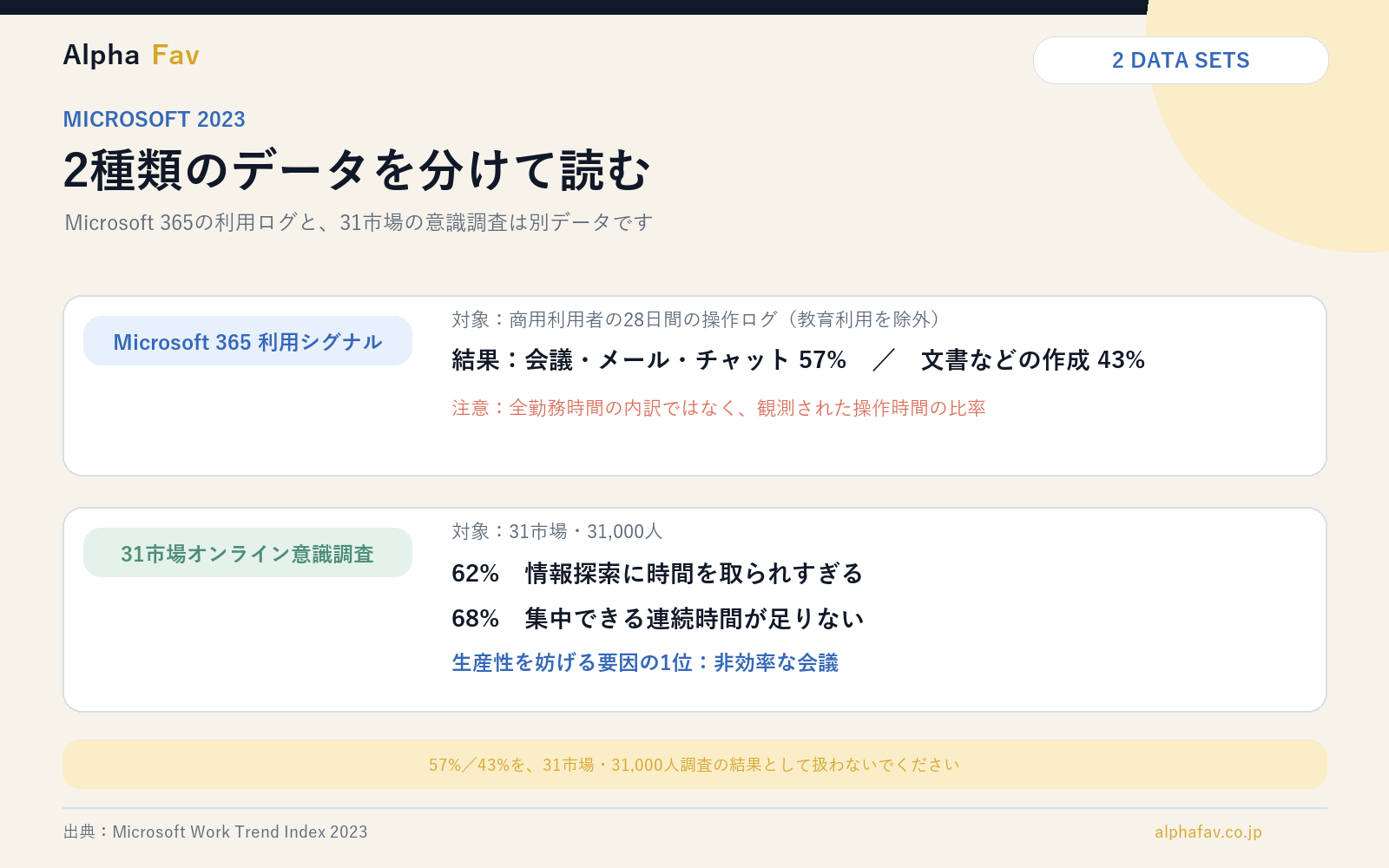The width and height of the screenshot is (1389, 868).
Task: Select subtitle about Microsoft 365の利用ログ
Action: pos(359,222)
